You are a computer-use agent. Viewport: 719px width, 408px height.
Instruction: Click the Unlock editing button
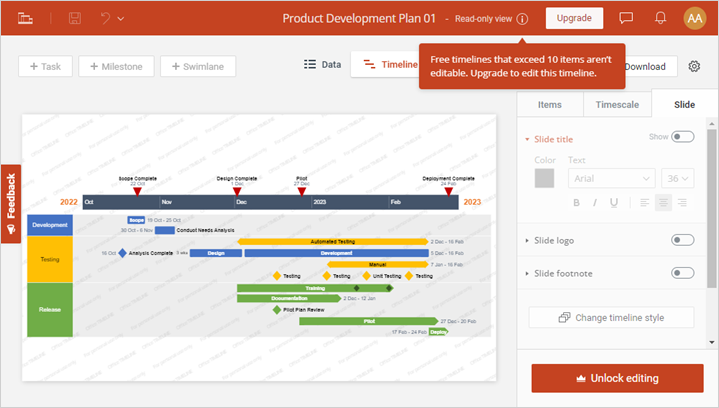(x=617, y=378)
